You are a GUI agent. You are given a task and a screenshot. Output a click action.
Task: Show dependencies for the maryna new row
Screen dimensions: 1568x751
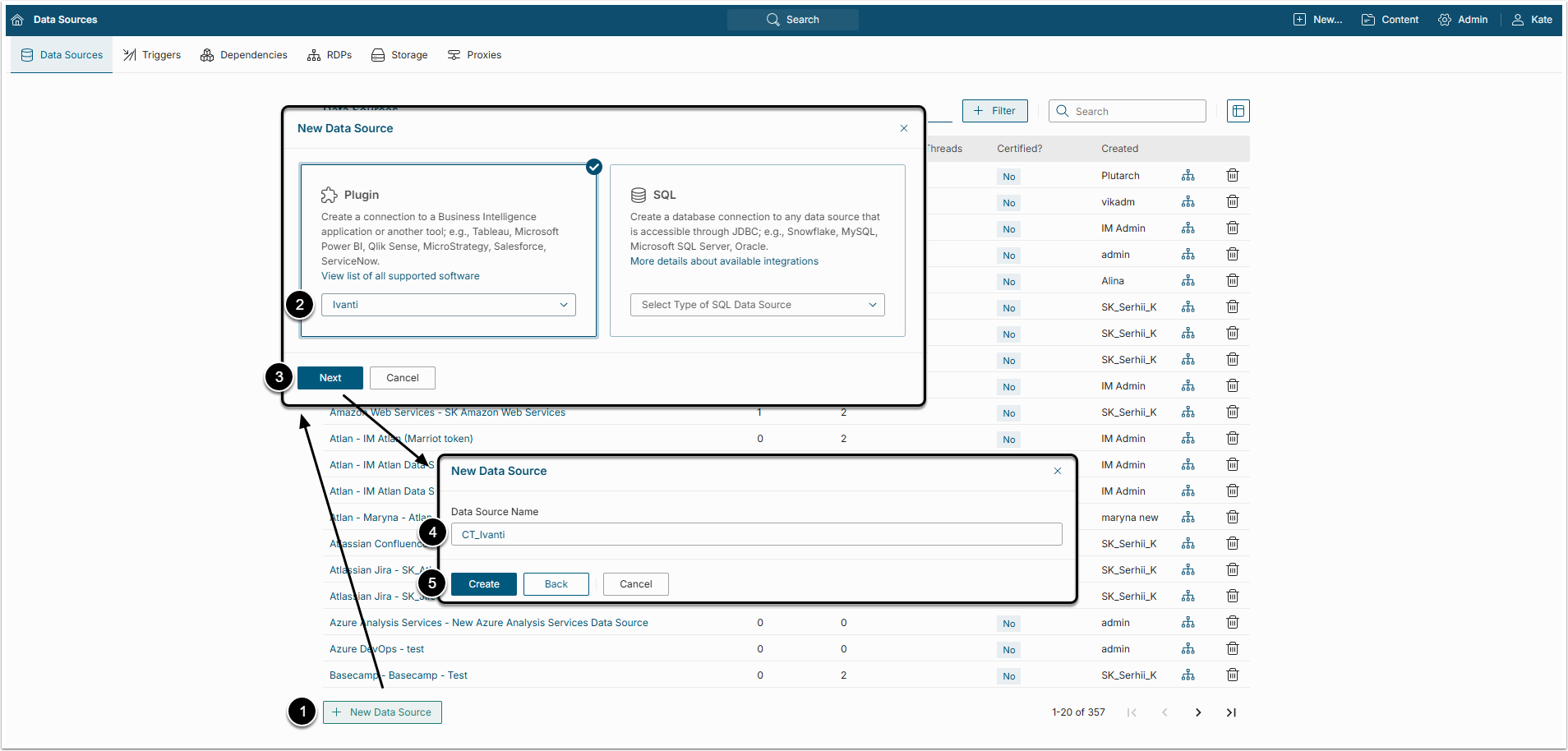(x=1188, y=518)
